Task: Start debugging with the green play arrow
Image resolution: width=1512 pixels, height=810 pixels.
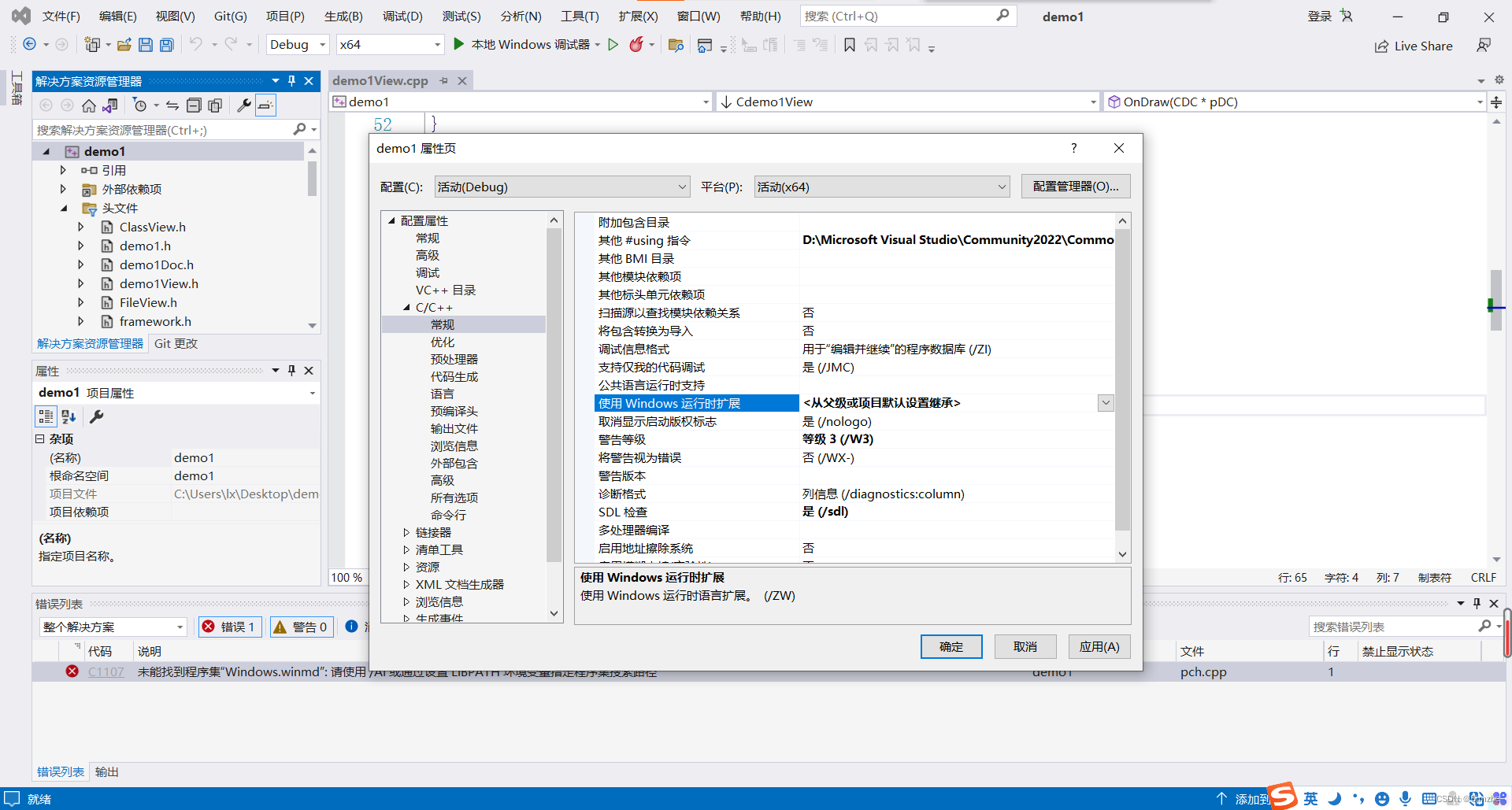Action: (458, 44)
